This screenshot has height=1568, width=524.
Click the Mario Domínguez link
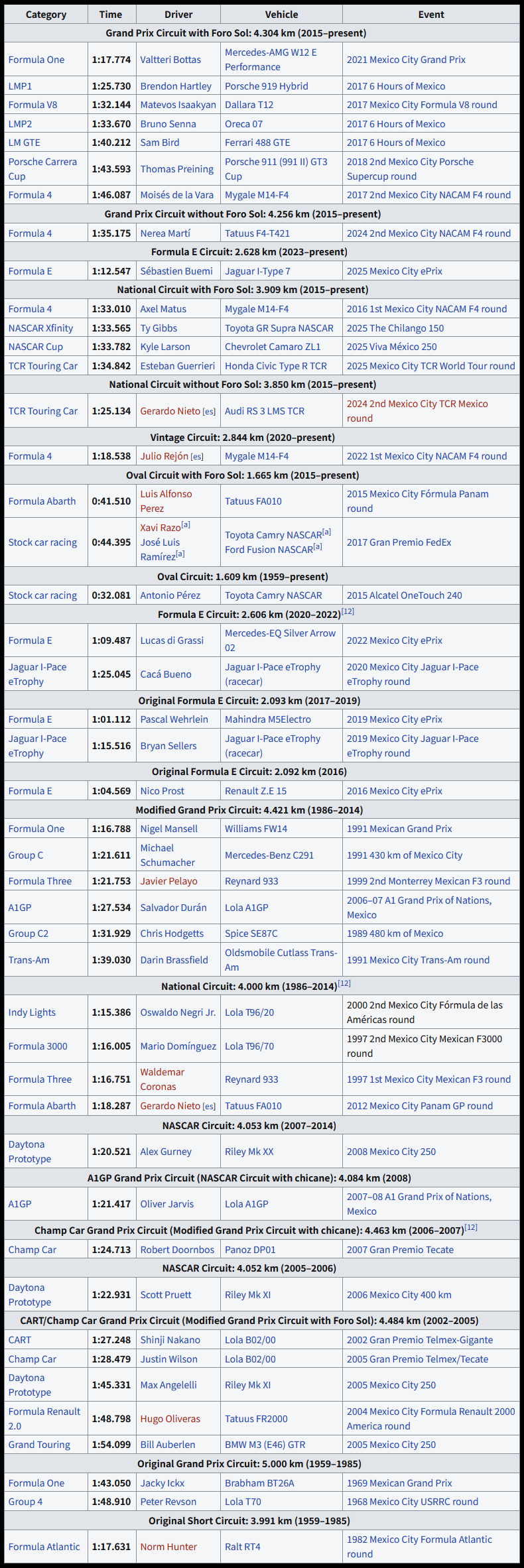178,1046
